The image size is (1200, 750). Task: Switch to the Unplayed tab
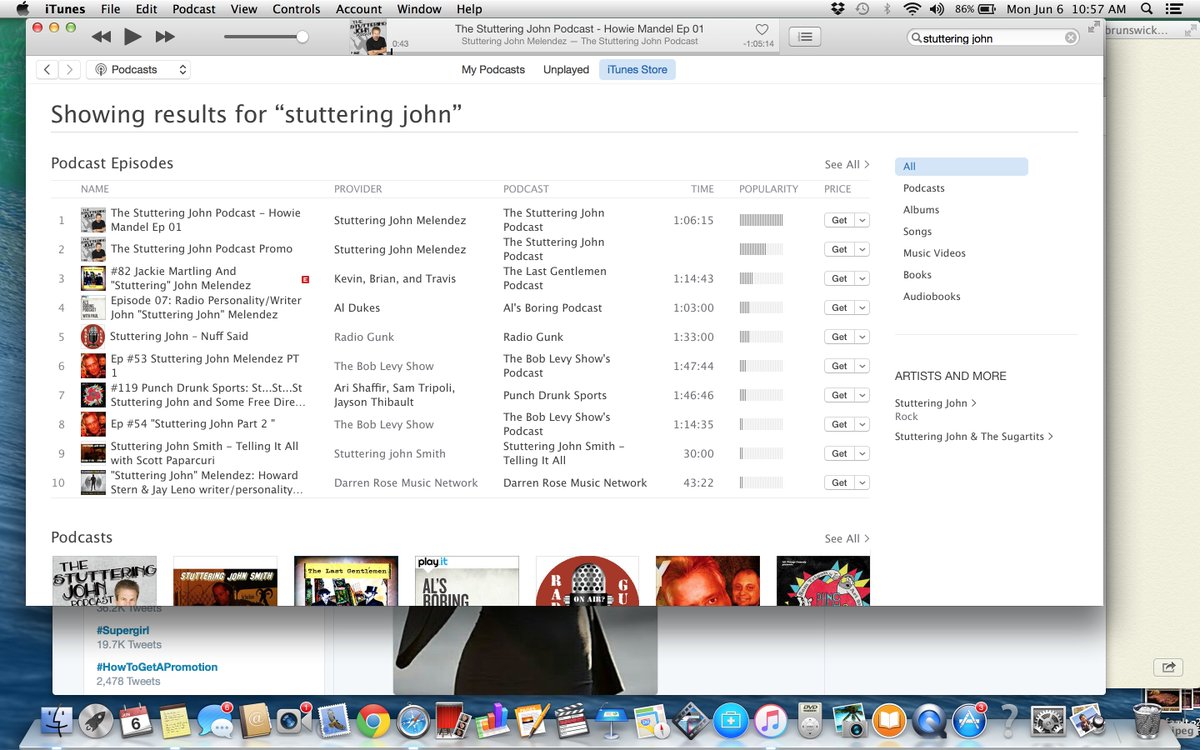[566, 70]
